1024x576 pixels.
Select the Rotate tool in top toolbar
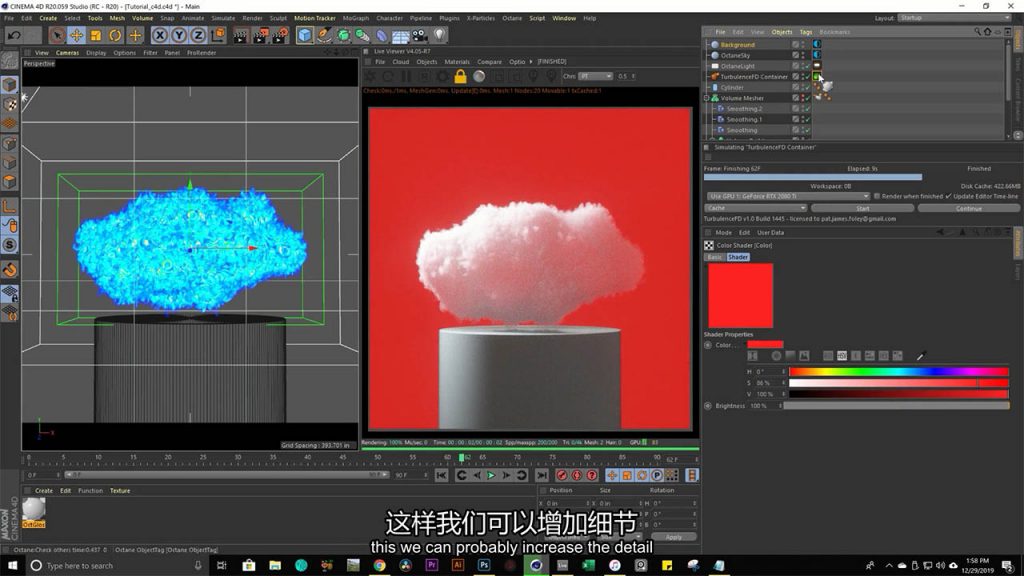[115, 35]
